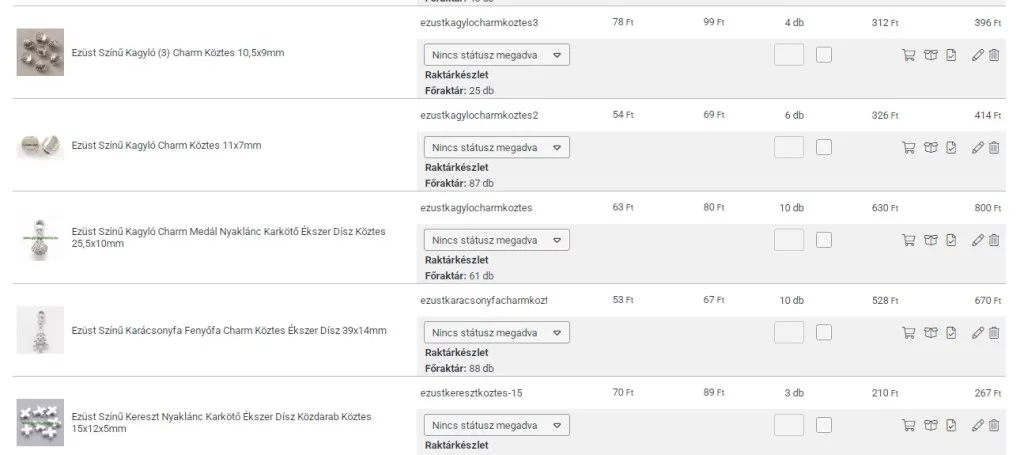Click the box package icon for Kagyló 11x7mm row

[931, 148]
